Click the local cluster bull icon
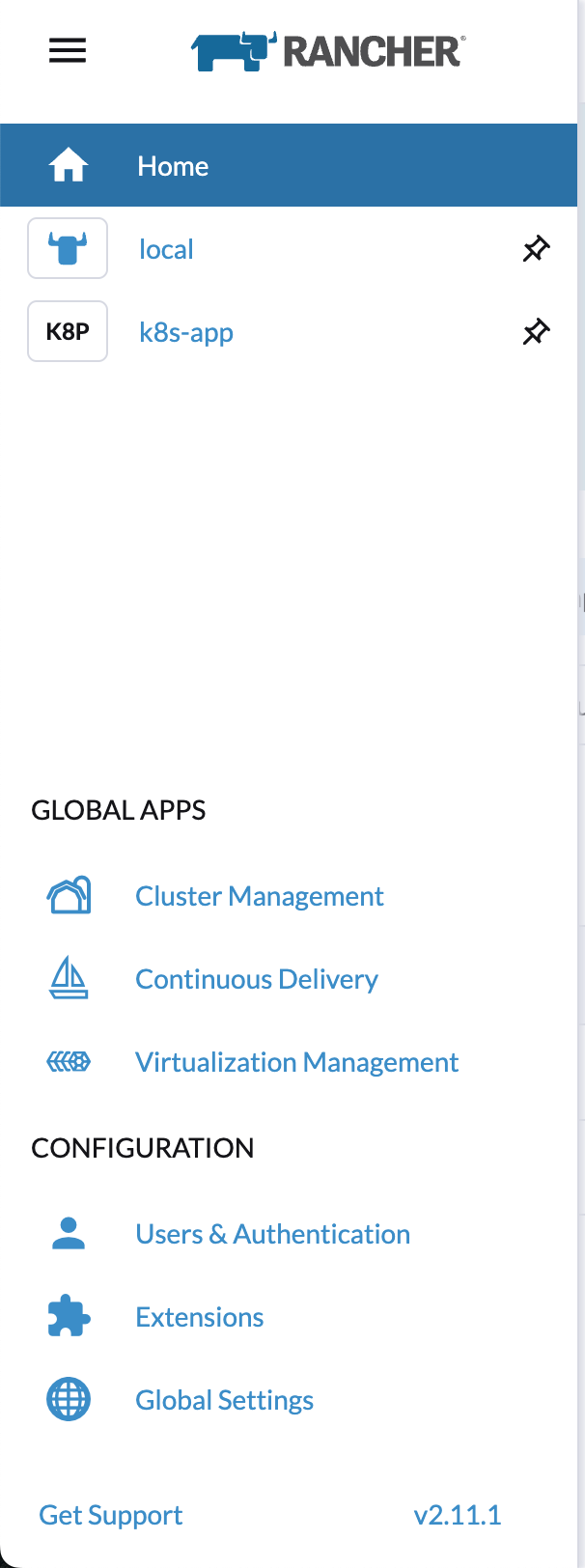Viewport: 585px width, 1568px height. (68, 248)
